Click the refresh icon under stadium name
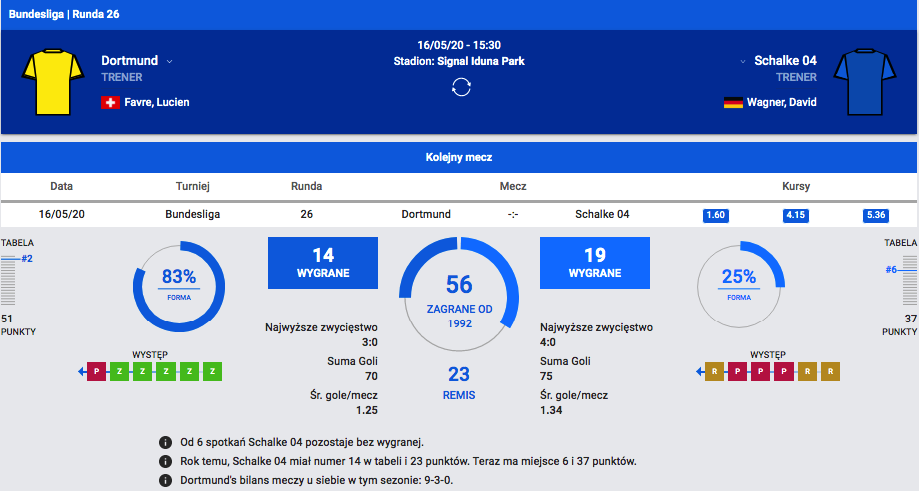The image size is (919, 491). [461, 87]
